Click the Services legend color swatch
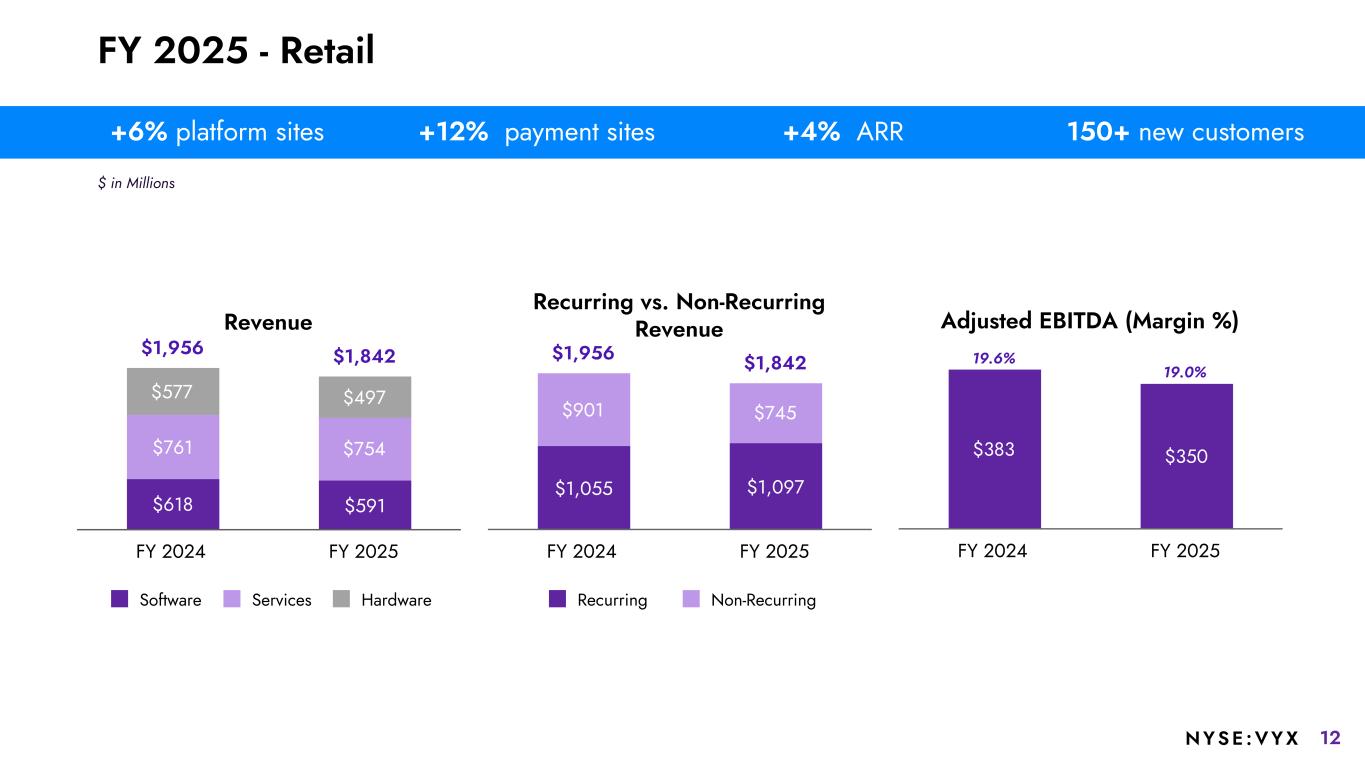Viewport: 1365px width, 768px height. 232,600
